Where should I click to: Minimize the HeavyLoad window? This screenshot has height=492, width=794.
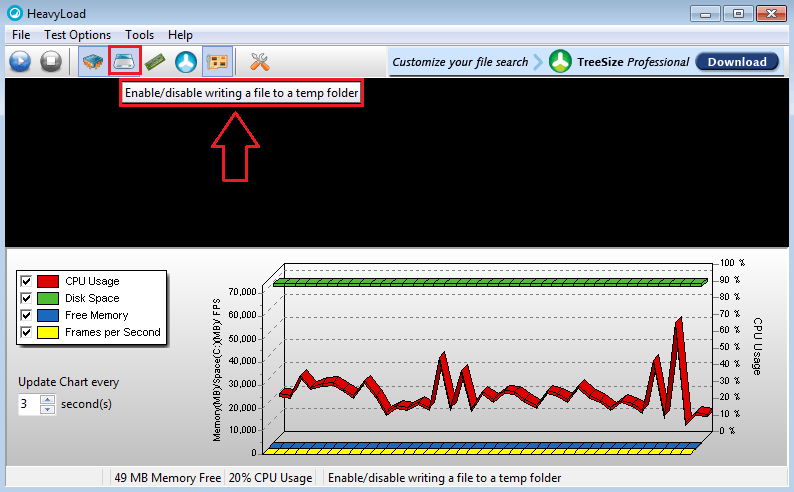point(705,14)
